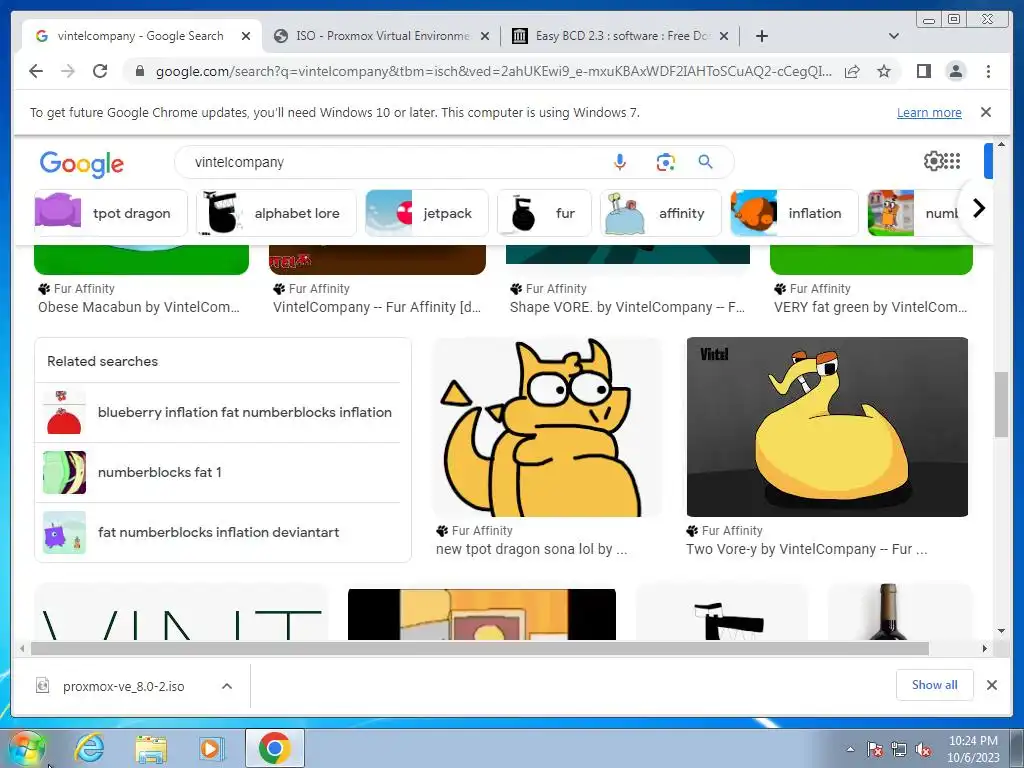Go to Google logo homepage
This screenshot has width=1024, height=768.
click(82, 163)
